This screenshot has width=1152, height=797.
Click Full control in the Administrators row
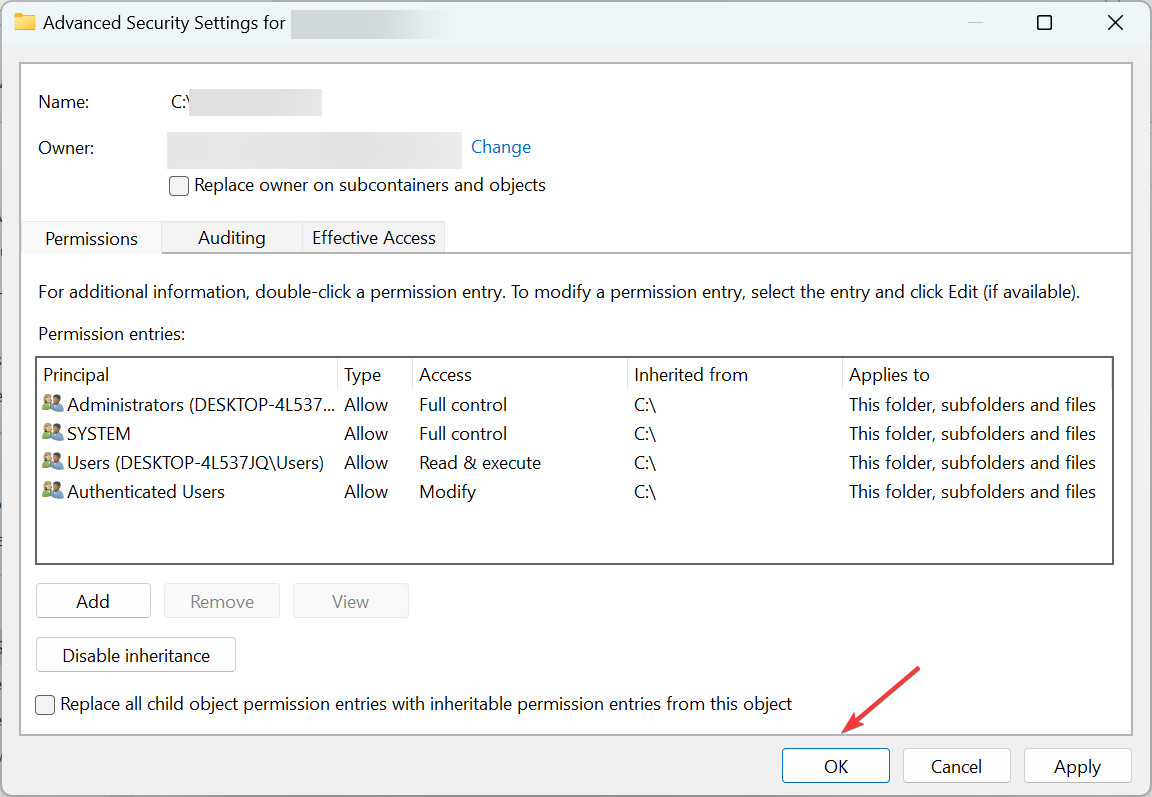(x=463, y=404)
